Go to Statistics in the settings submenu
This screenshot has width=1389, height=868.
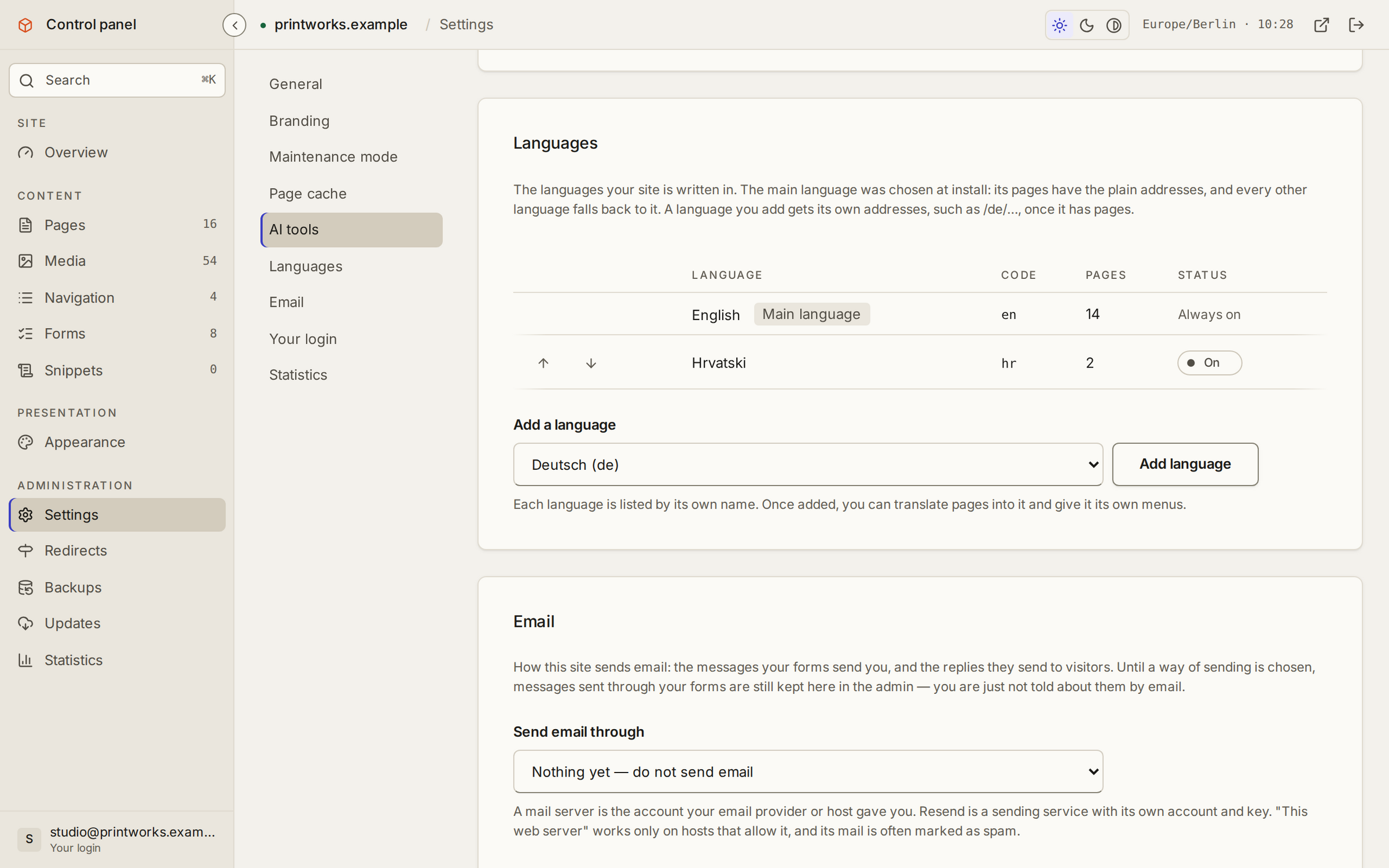[352, 375]
